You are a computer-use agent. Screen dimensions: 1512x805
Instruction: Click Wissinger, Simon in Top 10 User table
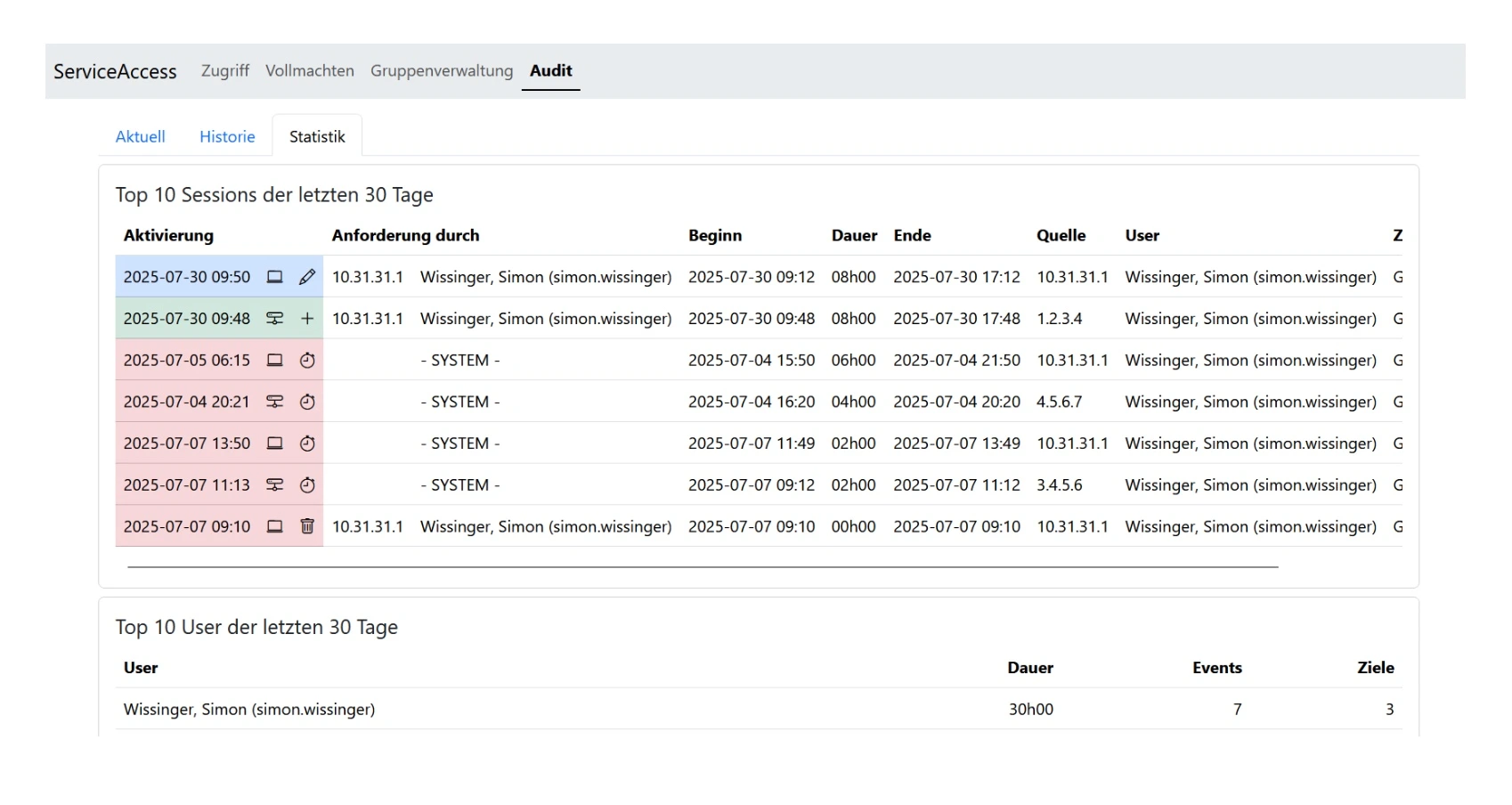249,710
